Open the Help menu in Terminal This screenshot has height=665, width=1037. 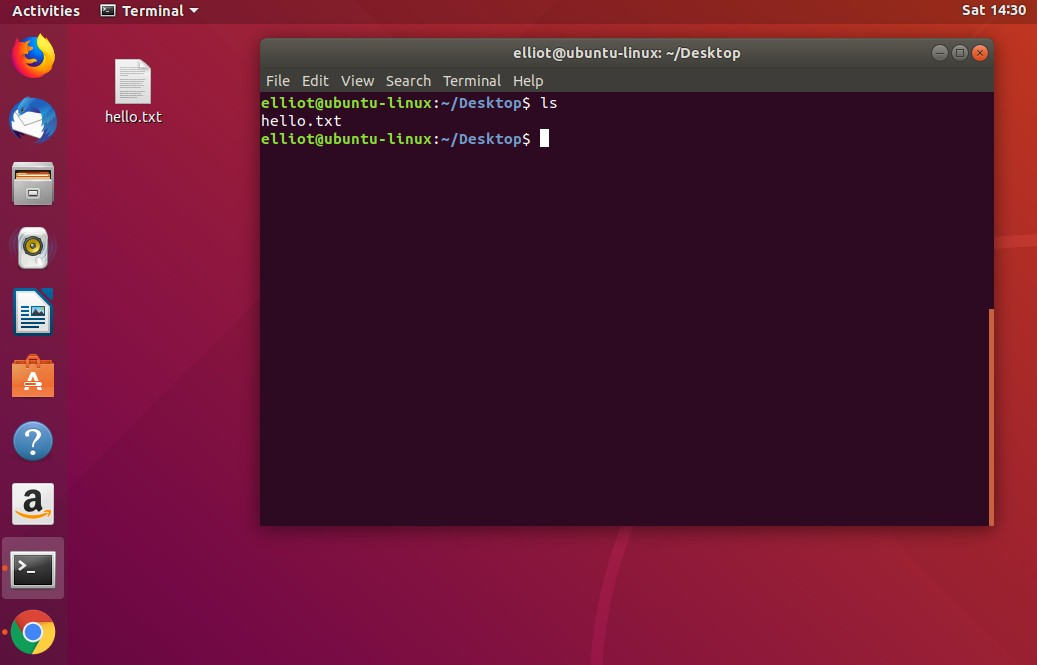[x=528, y=81]
